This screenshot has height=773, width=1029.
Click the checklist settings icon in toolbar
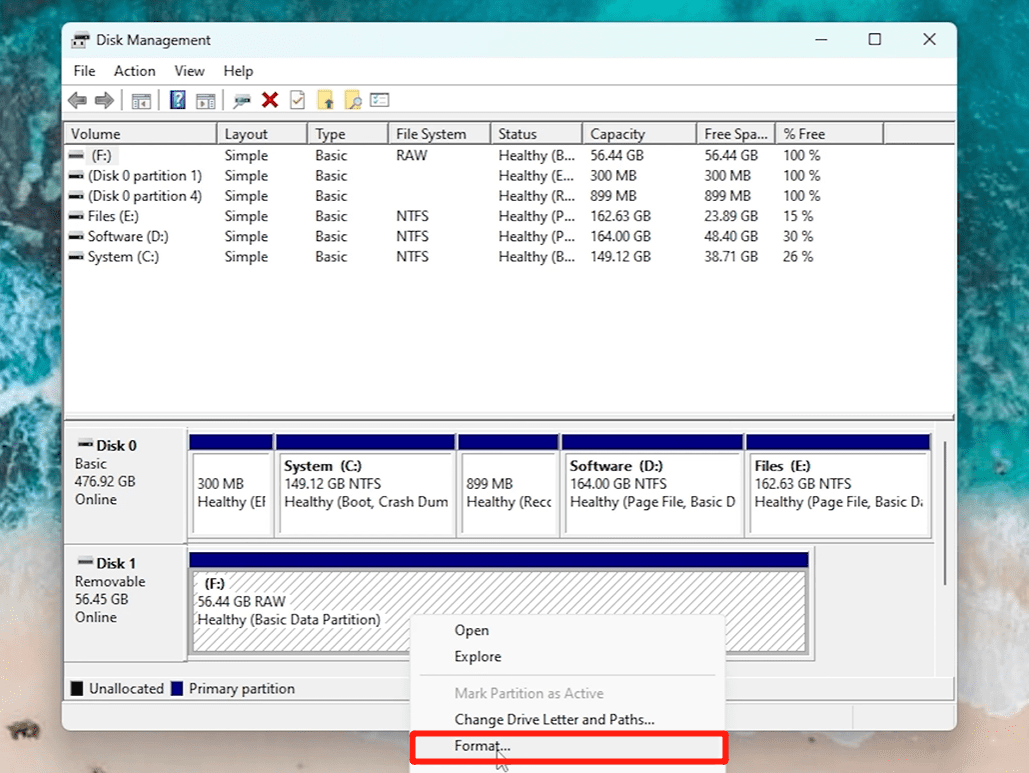379,100
